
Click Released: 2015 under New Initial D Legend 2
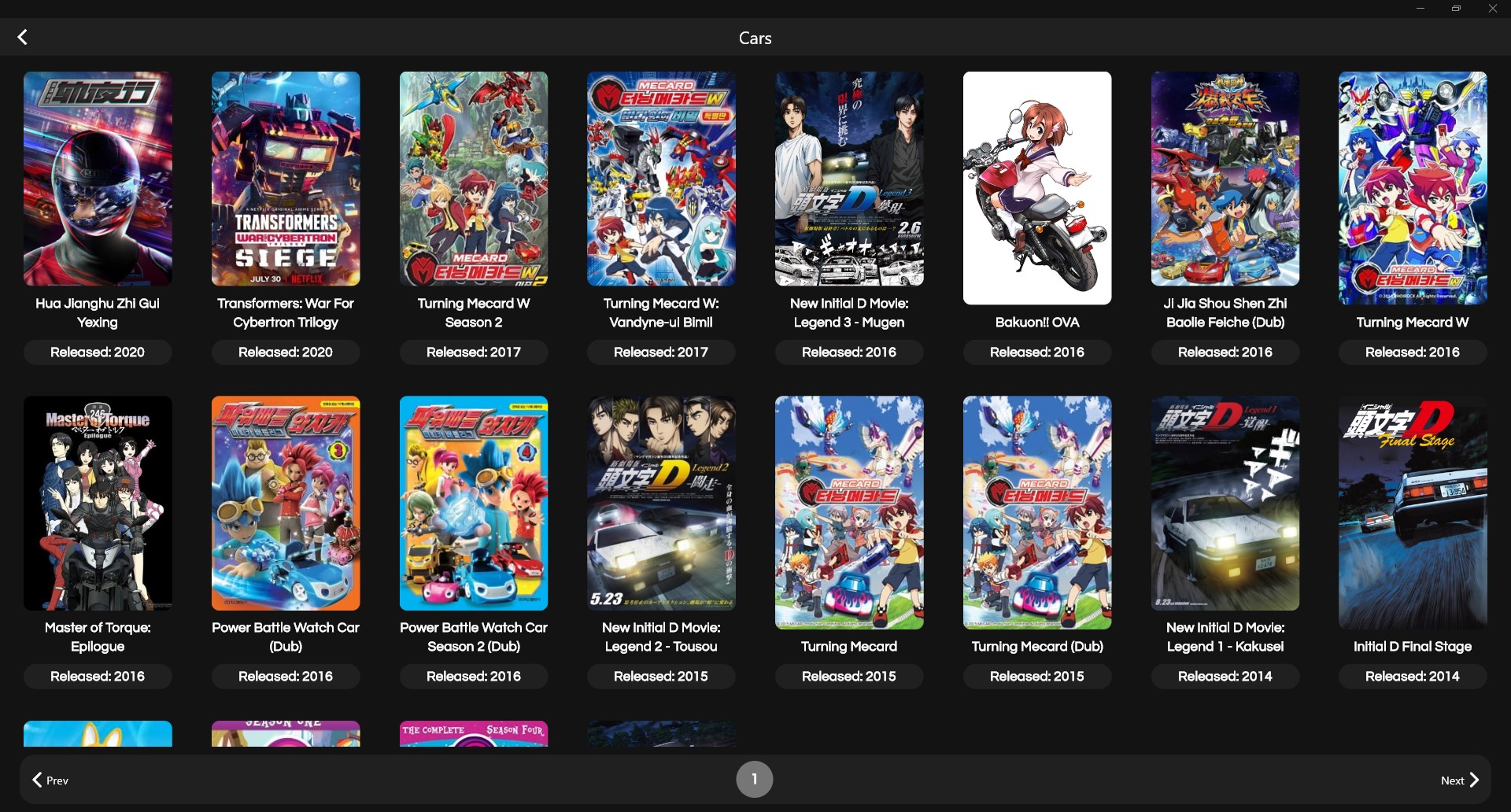tap(661, 676)
